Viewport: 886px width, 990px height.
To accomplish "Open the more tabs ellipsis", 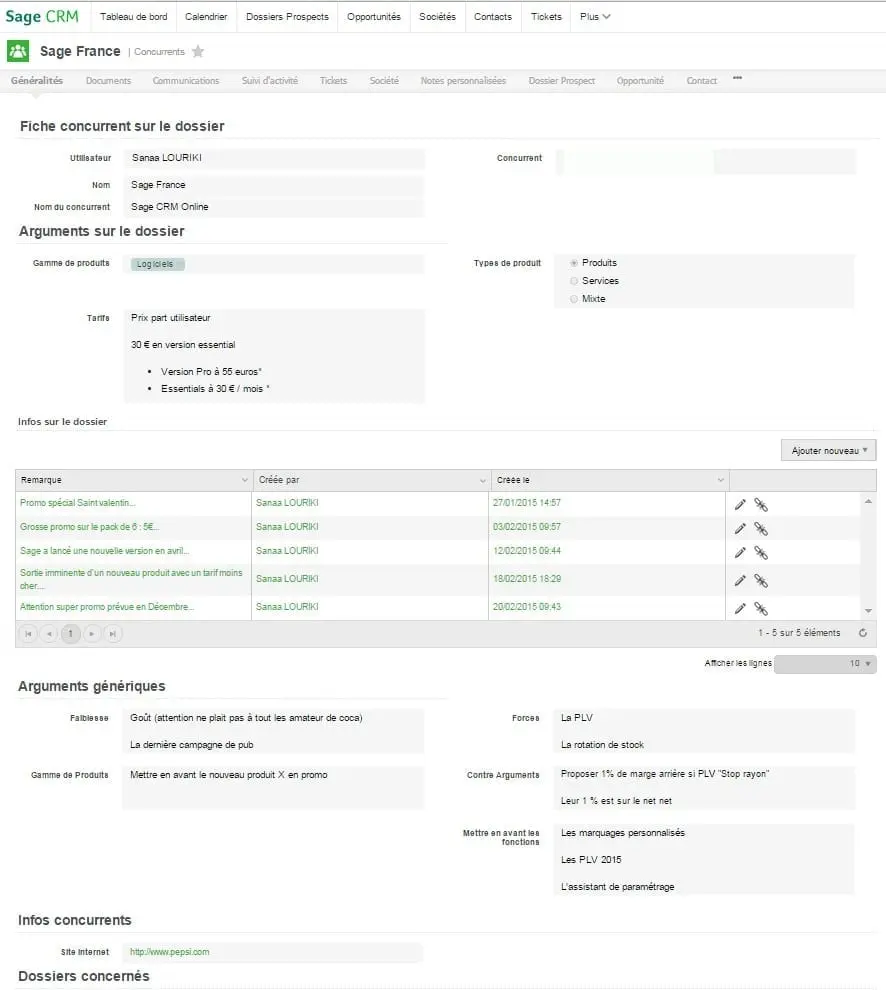I will [x=737, y=78].
